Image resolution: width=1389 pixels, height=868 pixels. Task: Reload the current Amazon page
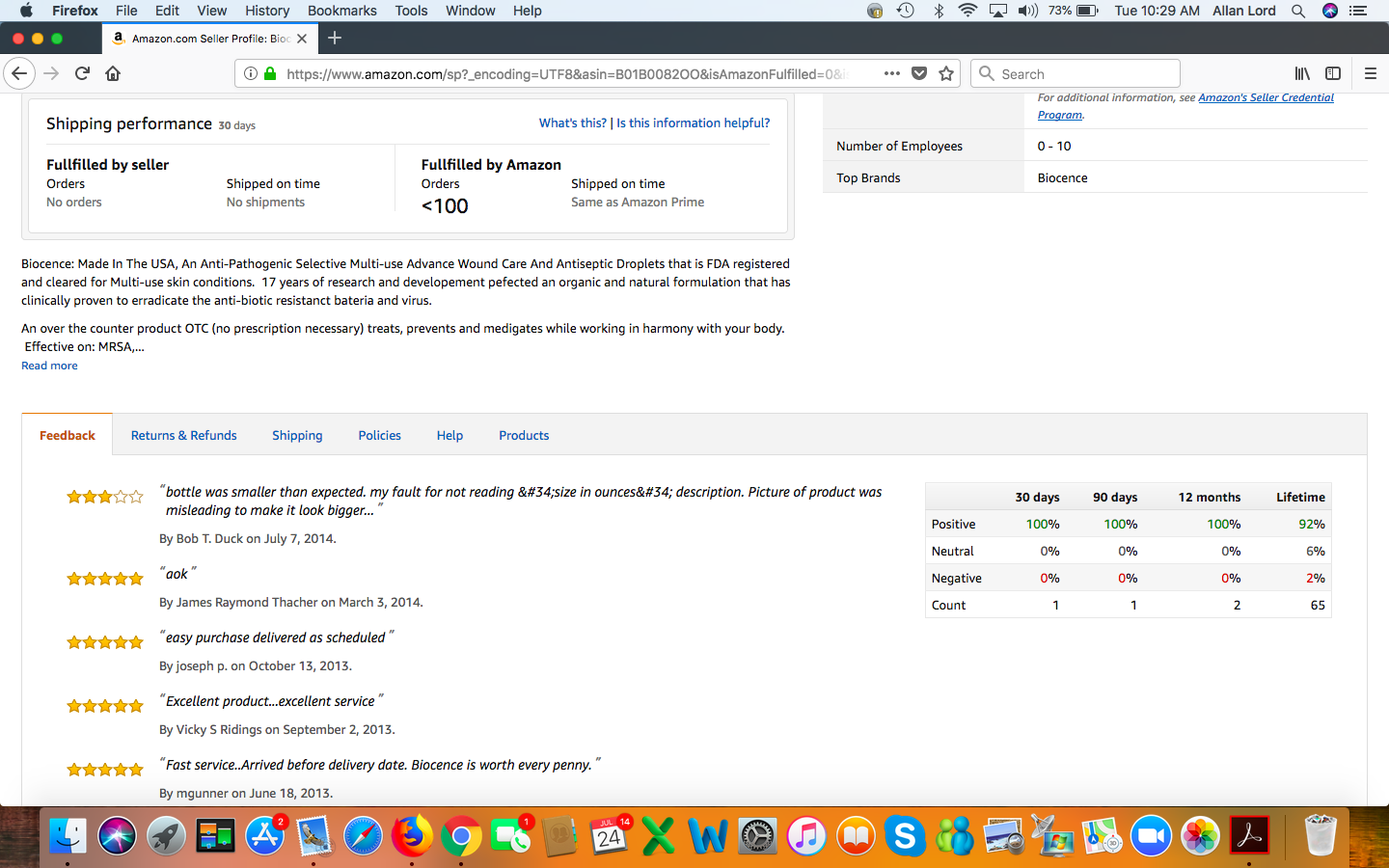(82, 73)
